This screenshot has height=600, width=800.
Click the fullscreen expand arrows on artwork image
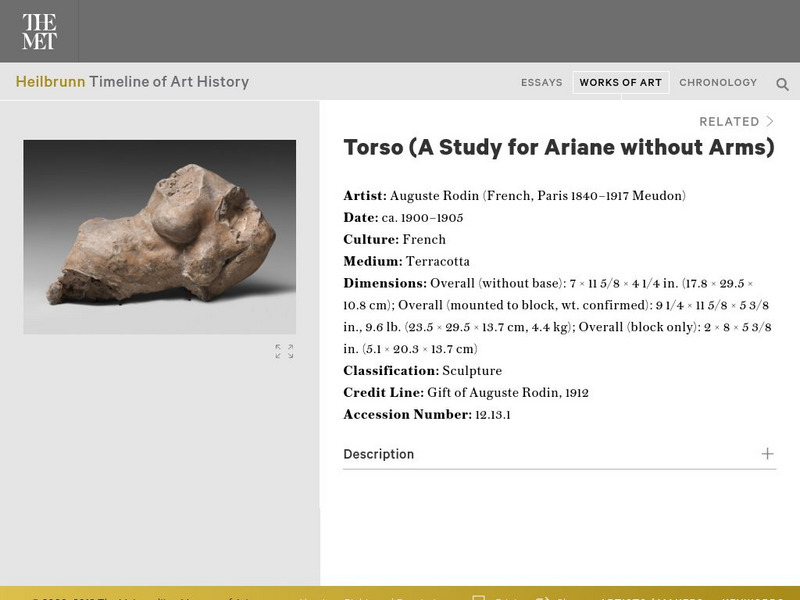click(x=286, y=350)
